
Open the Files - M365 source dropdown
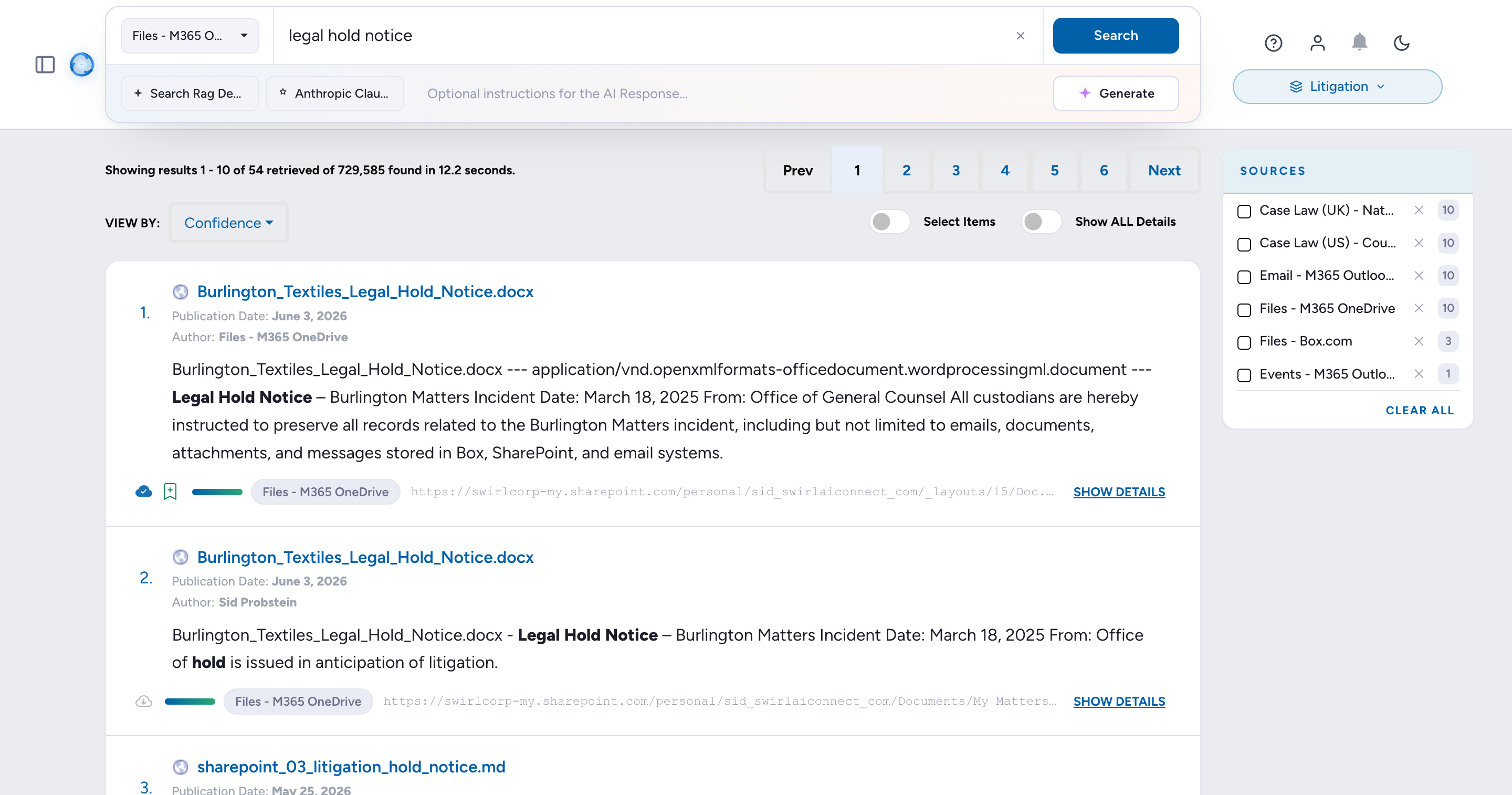(x=190, y=36)
